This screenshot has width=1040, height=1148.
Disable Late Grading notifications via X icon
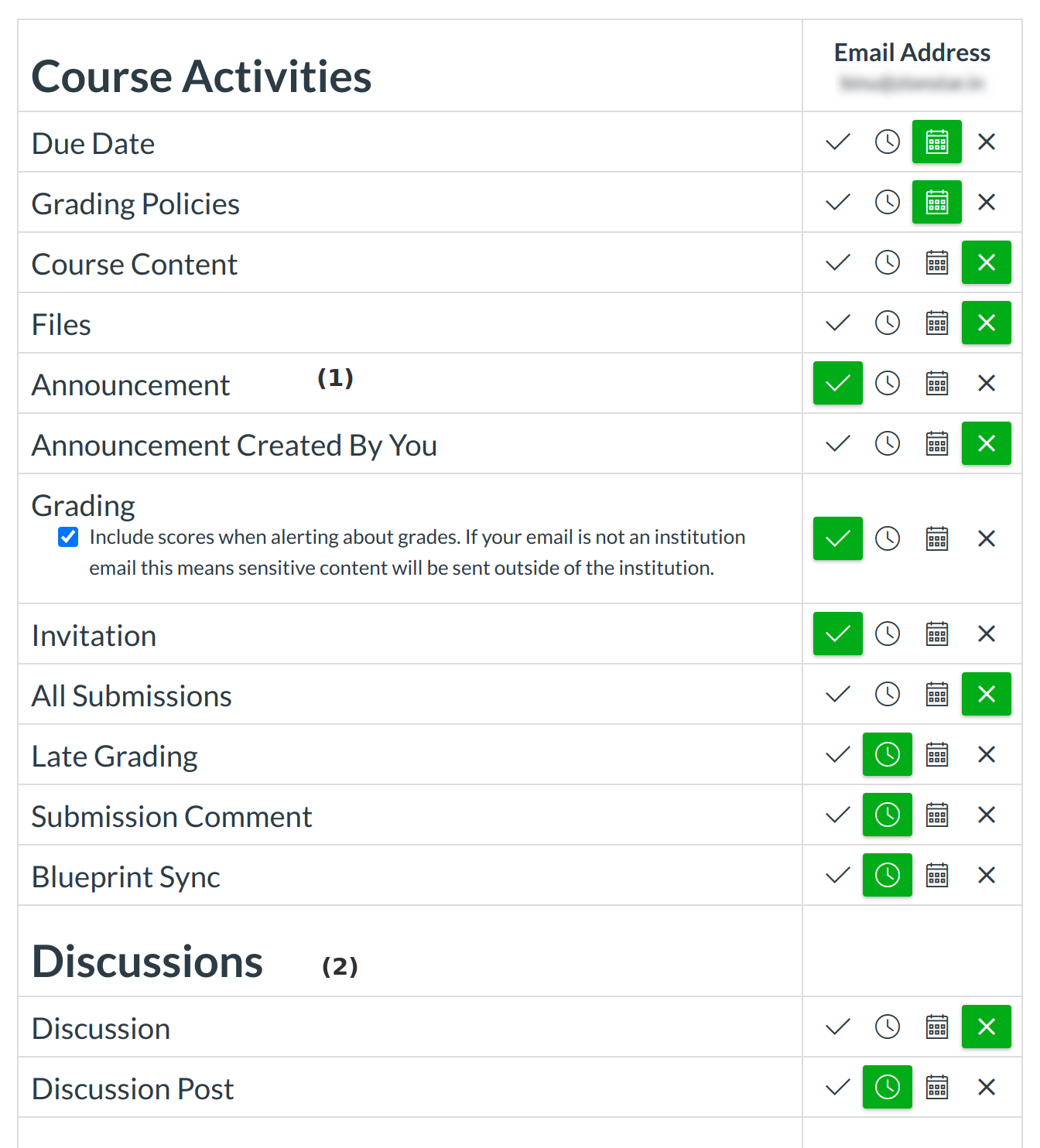pyautogui.click(x=987, y=755)
